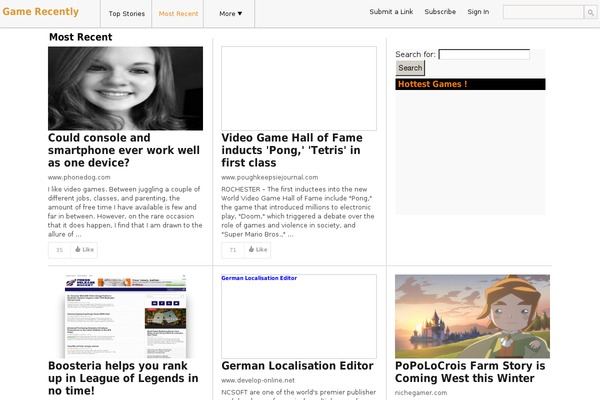
Task: Visit www.phonedog.com source link
Action: pyautogui.click(x=79, y=177)
